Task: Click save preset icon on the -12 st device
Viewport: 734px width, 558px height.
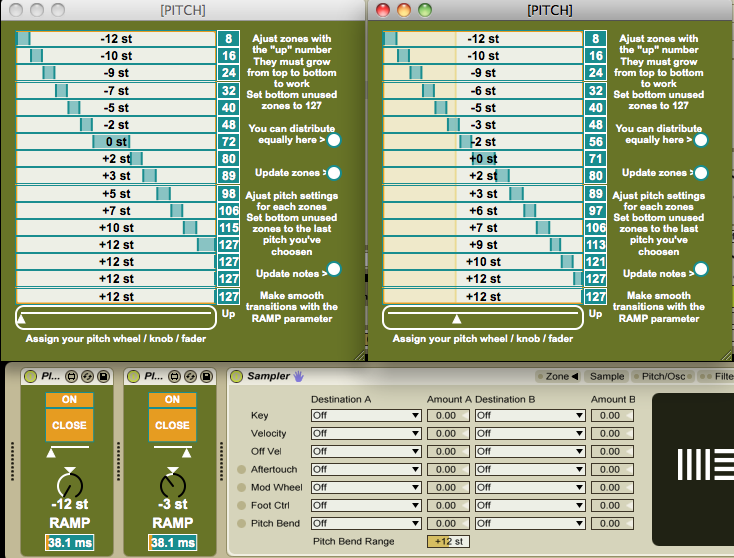Action: (x=106, y=377)
